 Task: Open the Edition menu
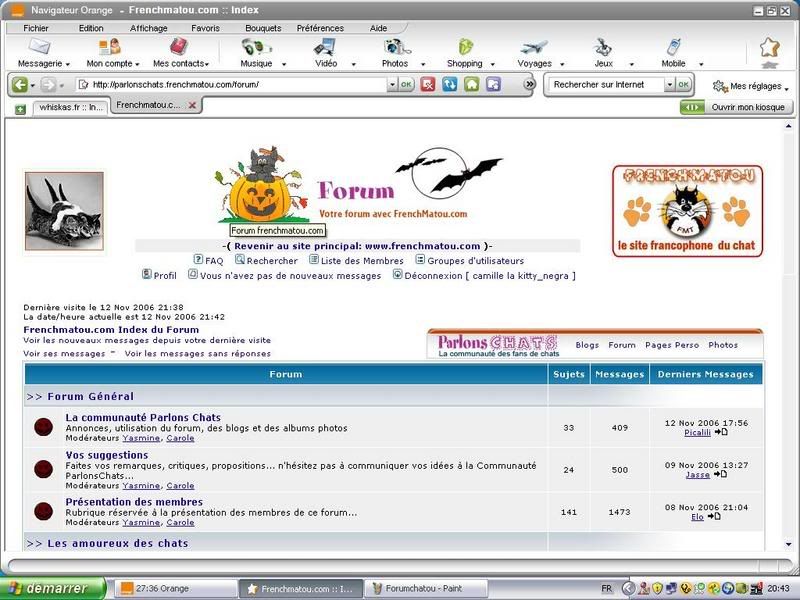(x=91, y=28)
